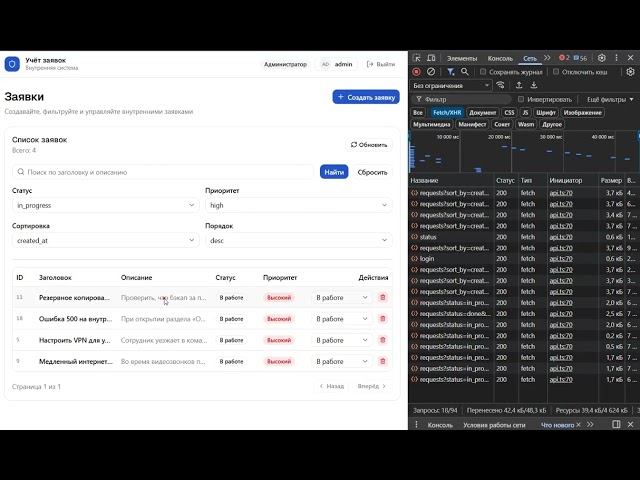Open 'Без ограничения' throttling dropdown
Screen dimensions: 640x480
tap(451, 85)
